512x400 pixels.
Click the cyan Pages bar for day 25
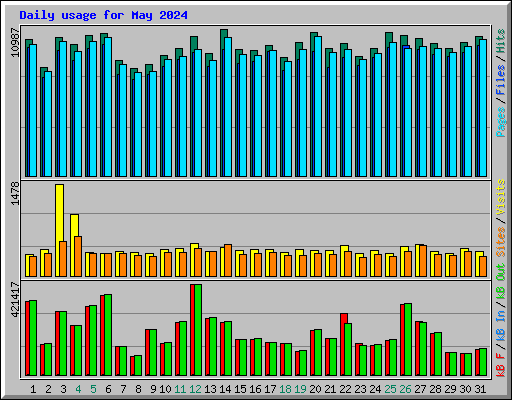tap(393, 109)
